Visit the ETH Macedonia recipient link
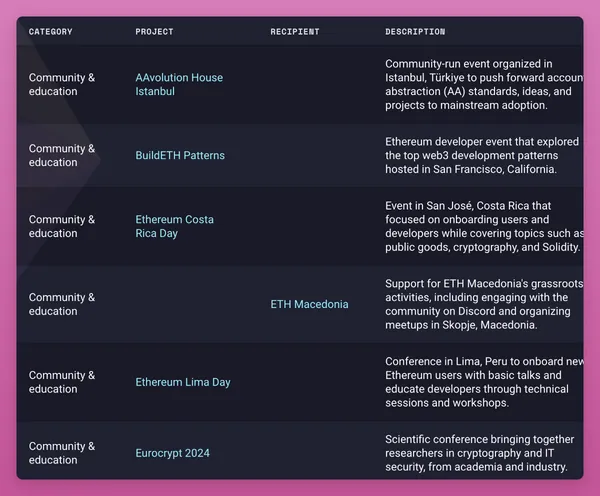 click(x=309, y=304)
